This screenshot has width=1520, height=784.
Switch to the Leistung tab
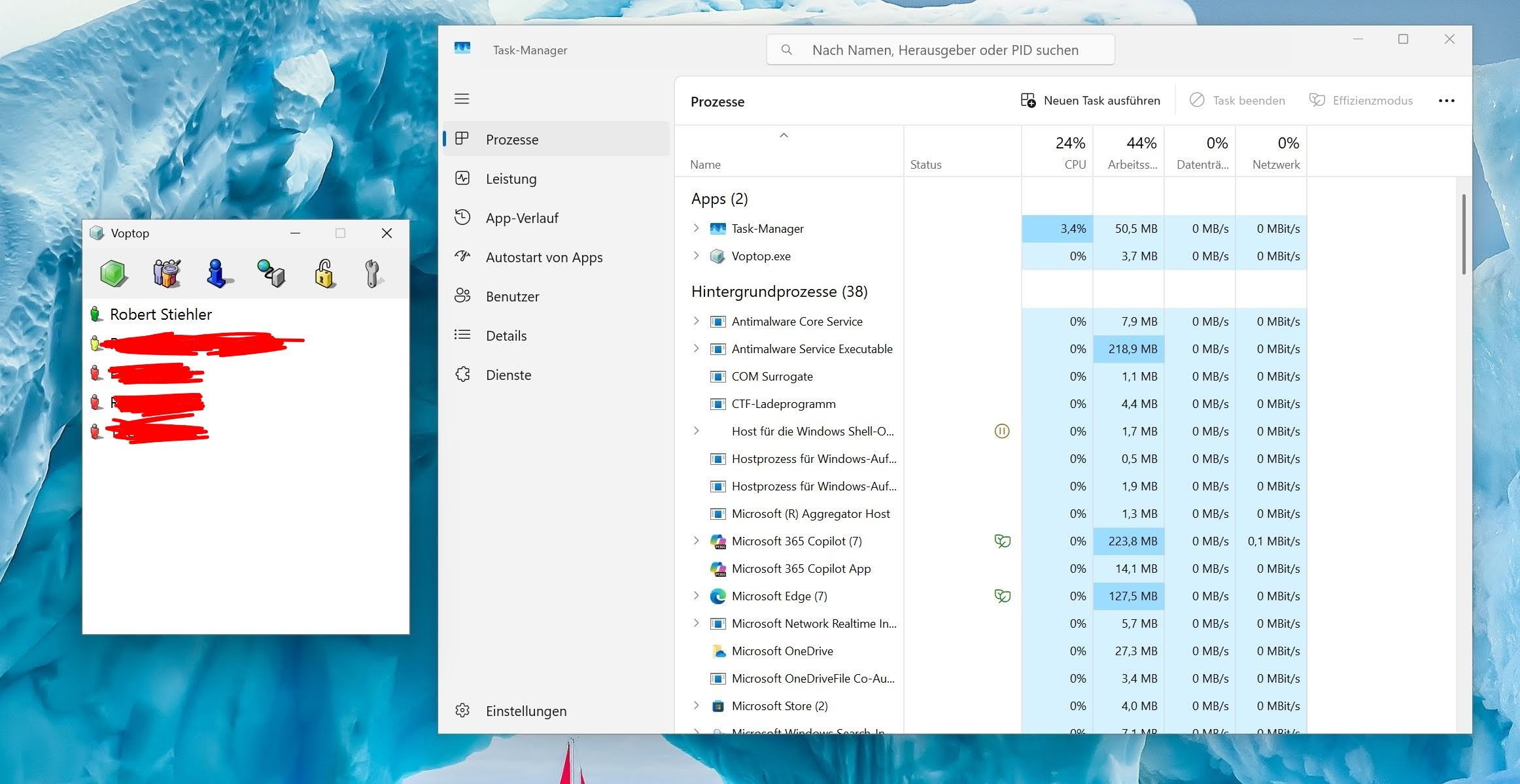coord(511,179)
